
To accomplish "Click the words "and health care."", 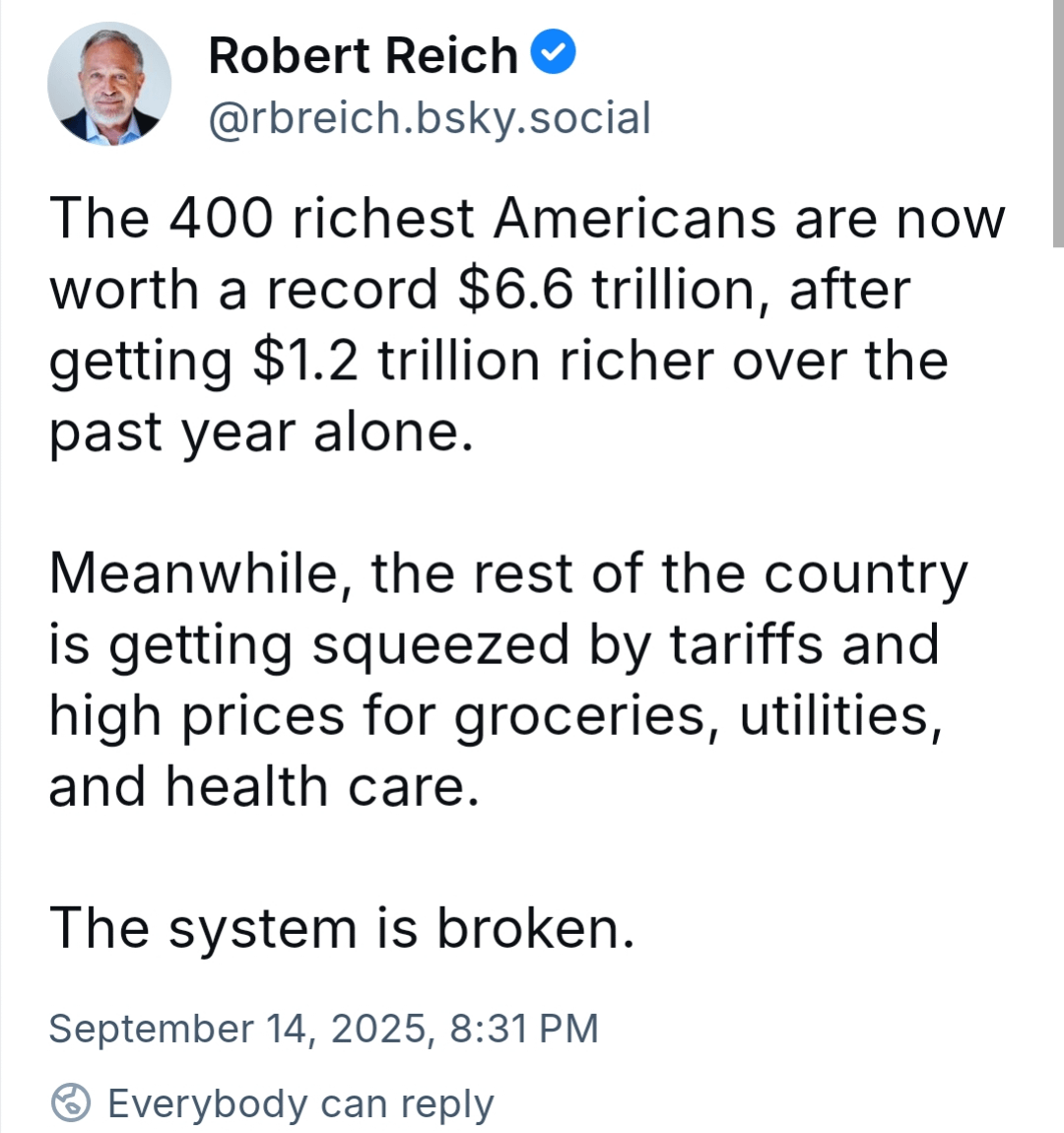I will (x=264, y=787).
